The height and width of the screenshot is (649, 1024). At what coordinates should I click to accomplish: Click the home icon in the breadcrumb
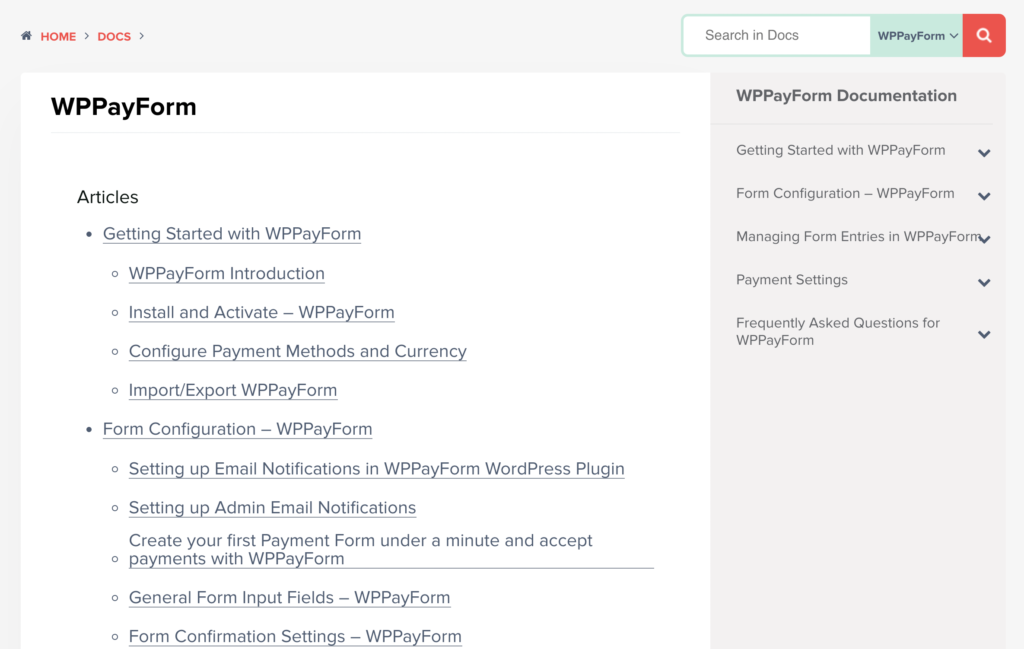pyautogui.click(x=26, y=36)
